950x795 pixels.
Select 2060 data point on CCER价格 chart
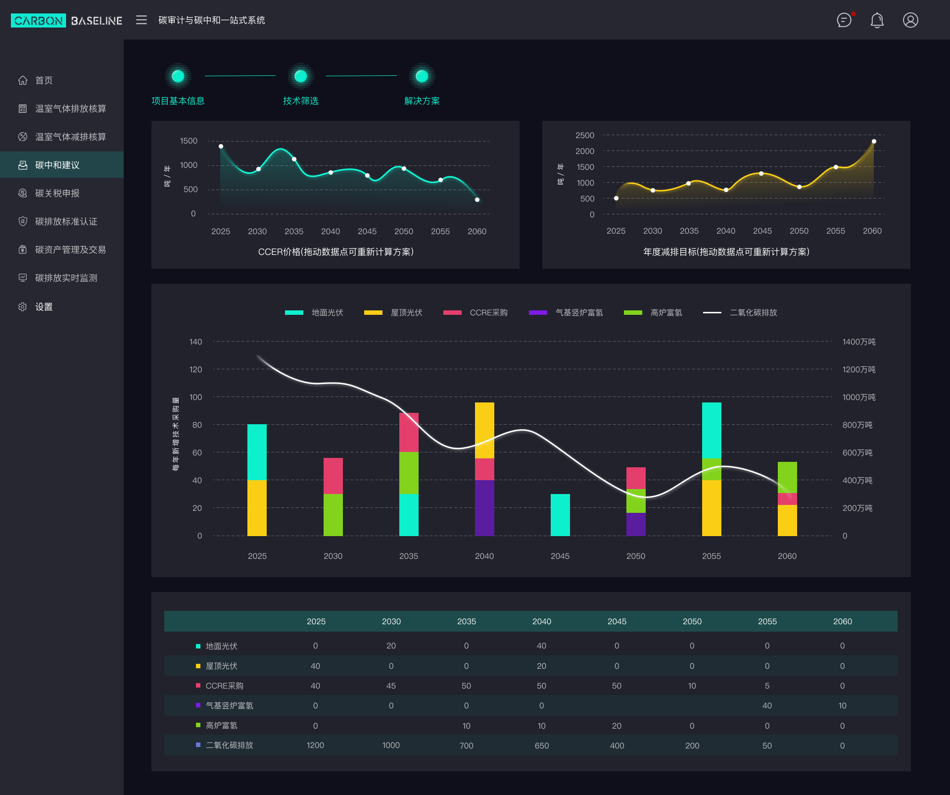477,199
